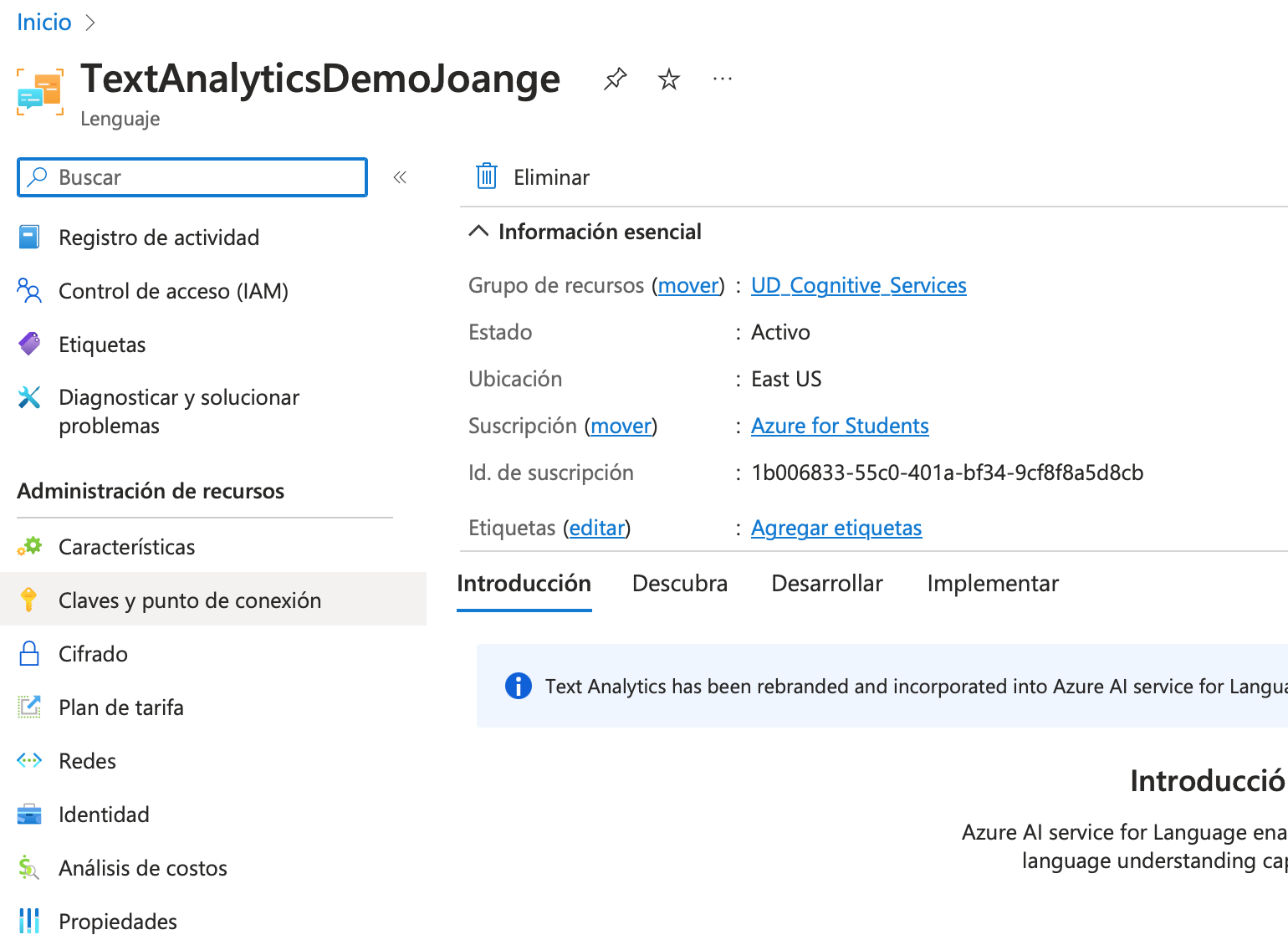Open Análisis de costos

point(143,868)
